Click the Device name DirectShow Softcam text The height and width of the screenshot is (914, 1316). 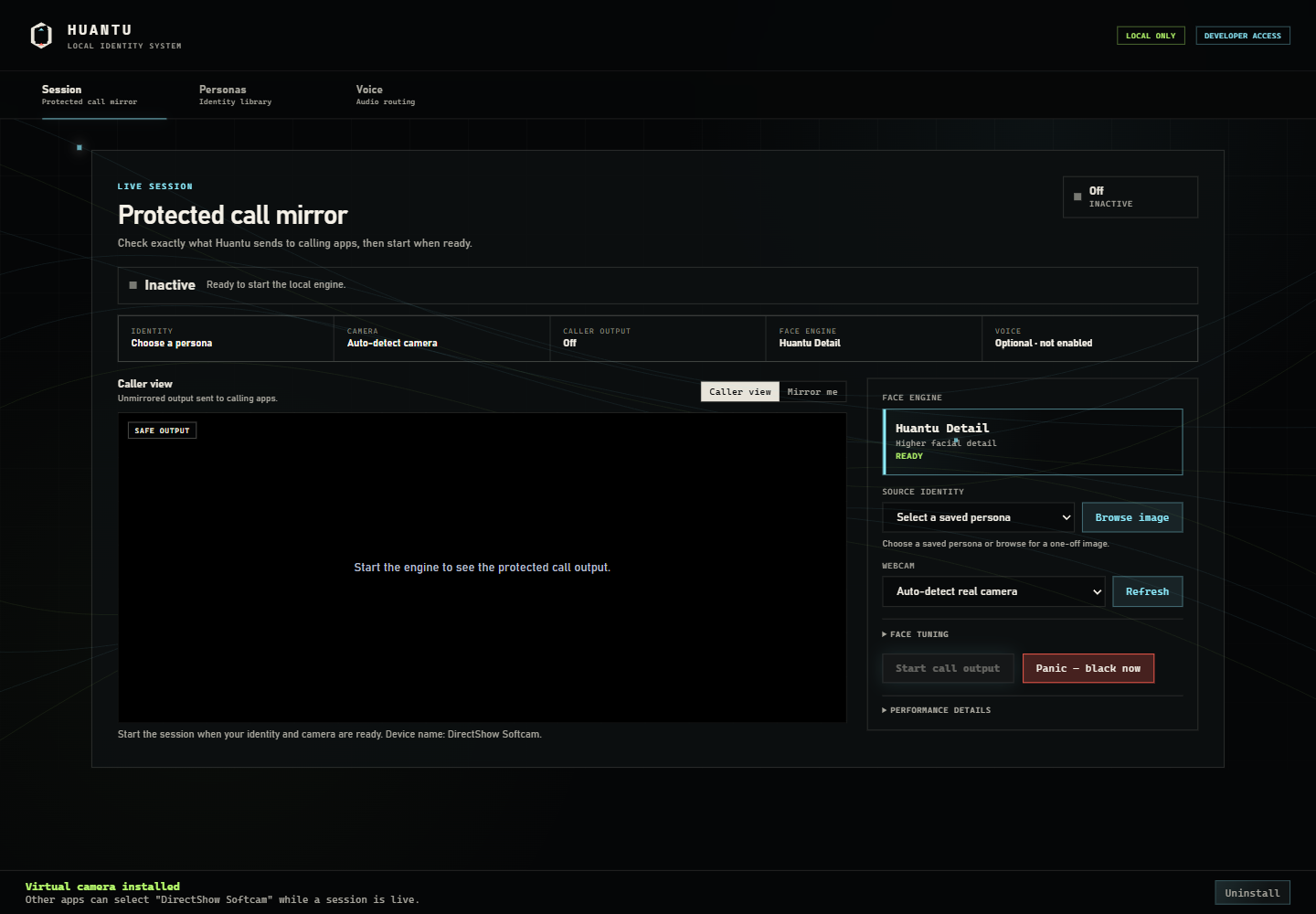(463, 734)
